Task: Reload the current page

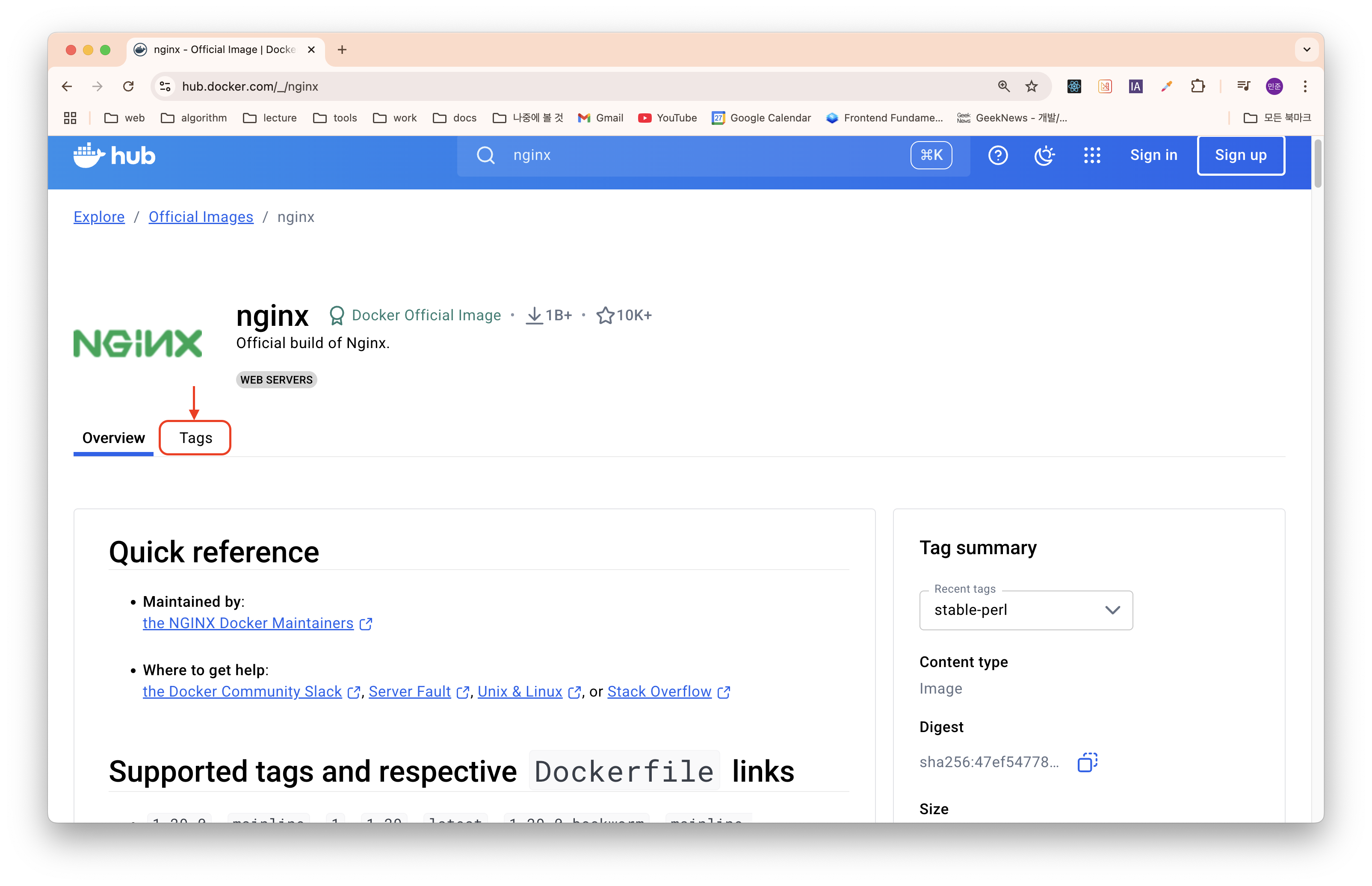Action: coord(128,86)
